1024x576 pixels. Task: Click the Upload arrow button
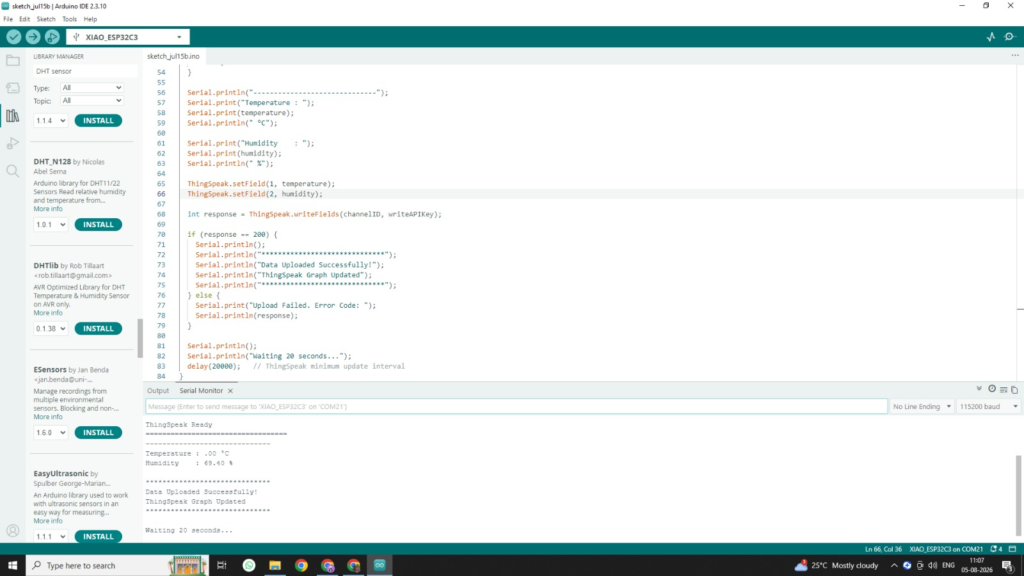click(33, 37)
